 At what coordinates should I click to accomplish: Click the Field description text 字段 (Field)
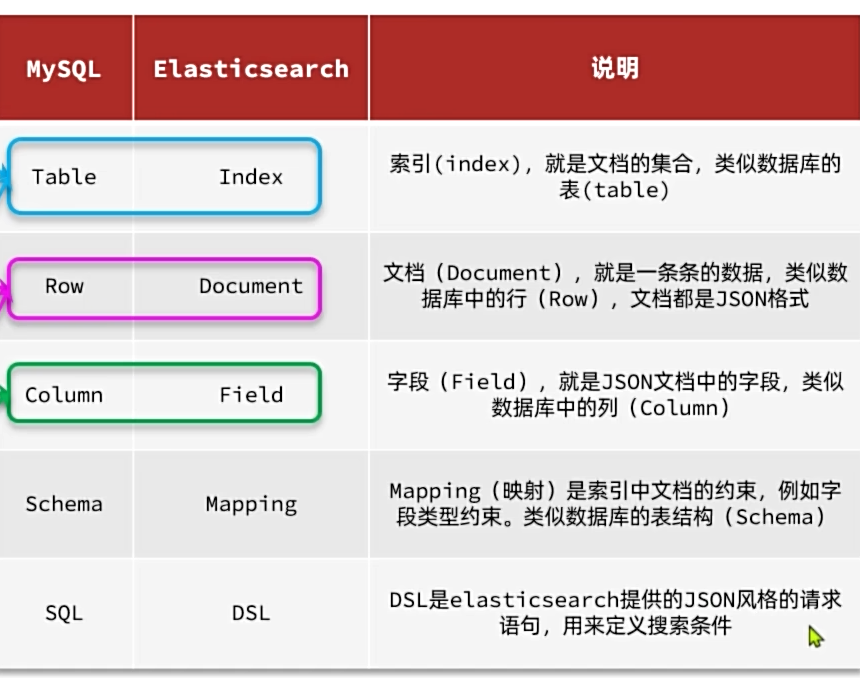pos(614,395)
